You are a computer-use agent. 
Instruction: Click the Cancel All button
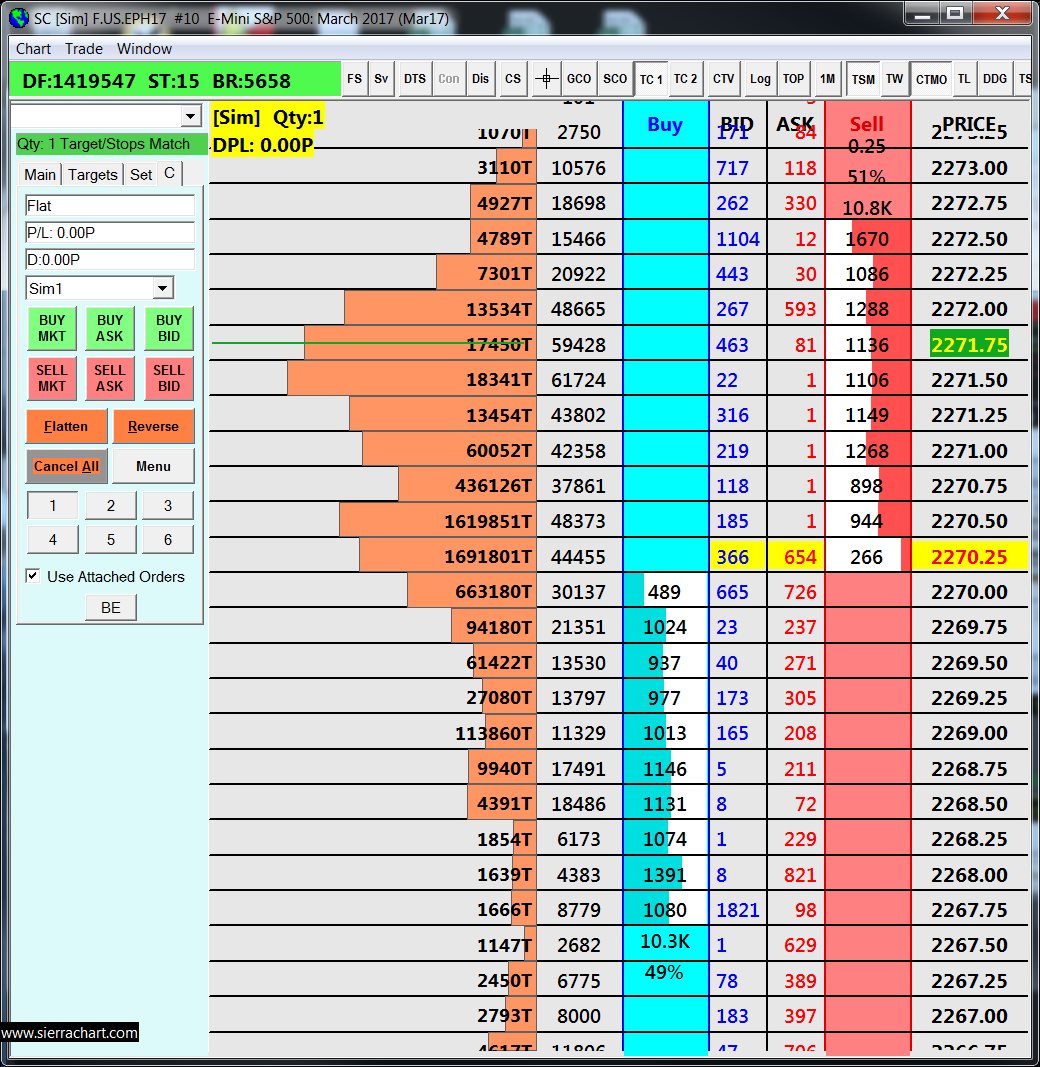[x=66, y=466]
